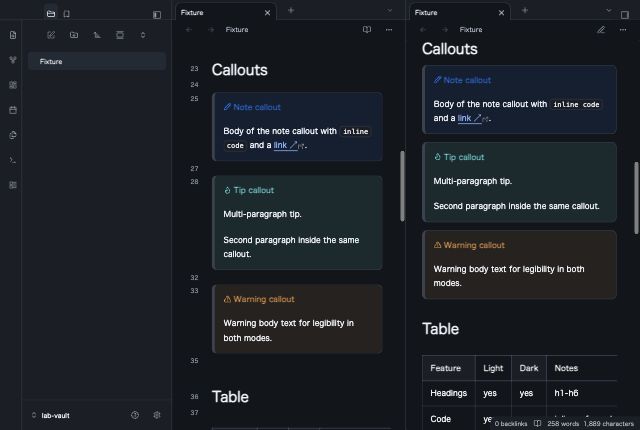
Task: Open graph view from the ribbon
Action: [13, 60]
